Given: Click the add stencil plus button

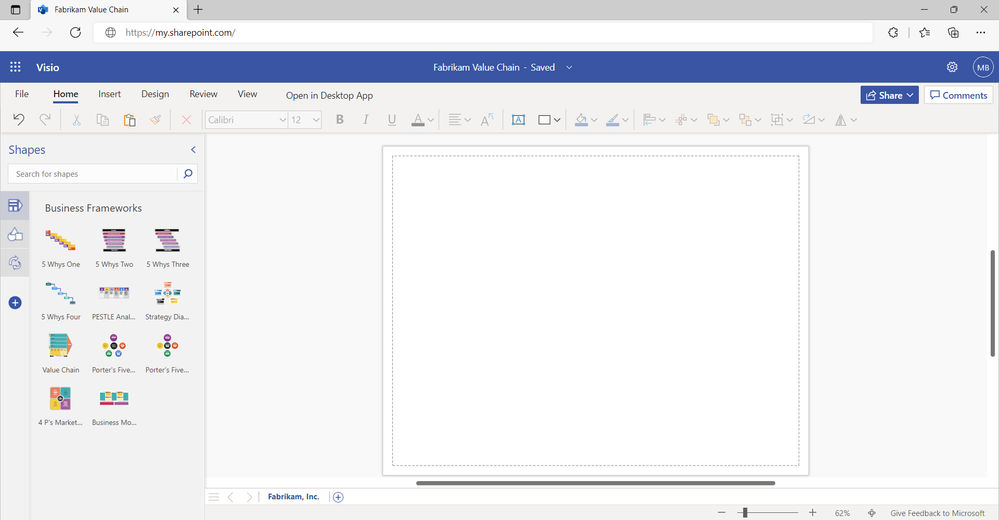Looking at the screenshot, I should pyautogui.click(x=15, y=303).
